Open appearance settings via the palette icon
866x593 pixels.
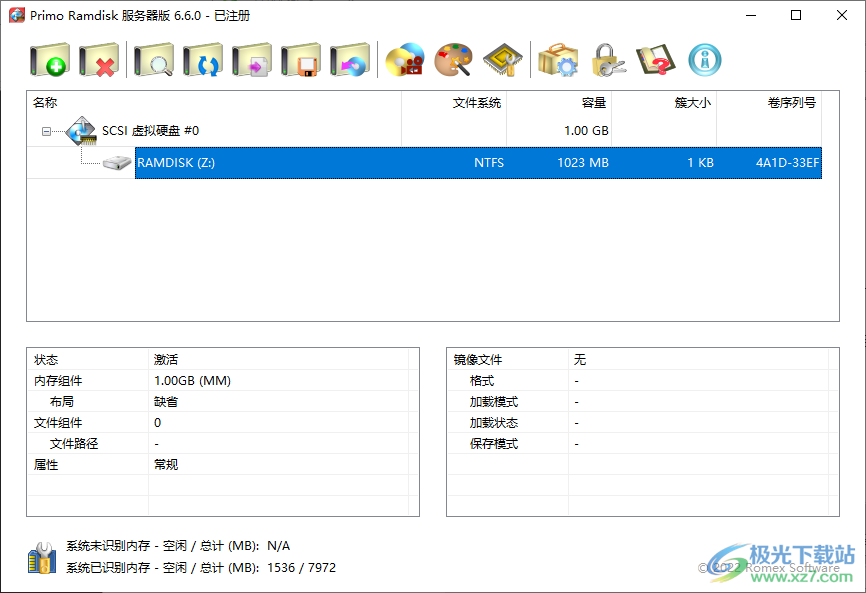tap(454, 60)
